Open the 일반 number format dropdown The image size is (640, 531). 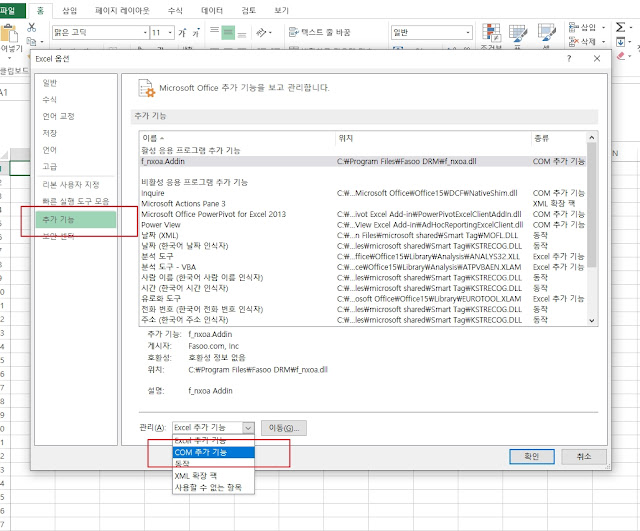coord(468,32)
